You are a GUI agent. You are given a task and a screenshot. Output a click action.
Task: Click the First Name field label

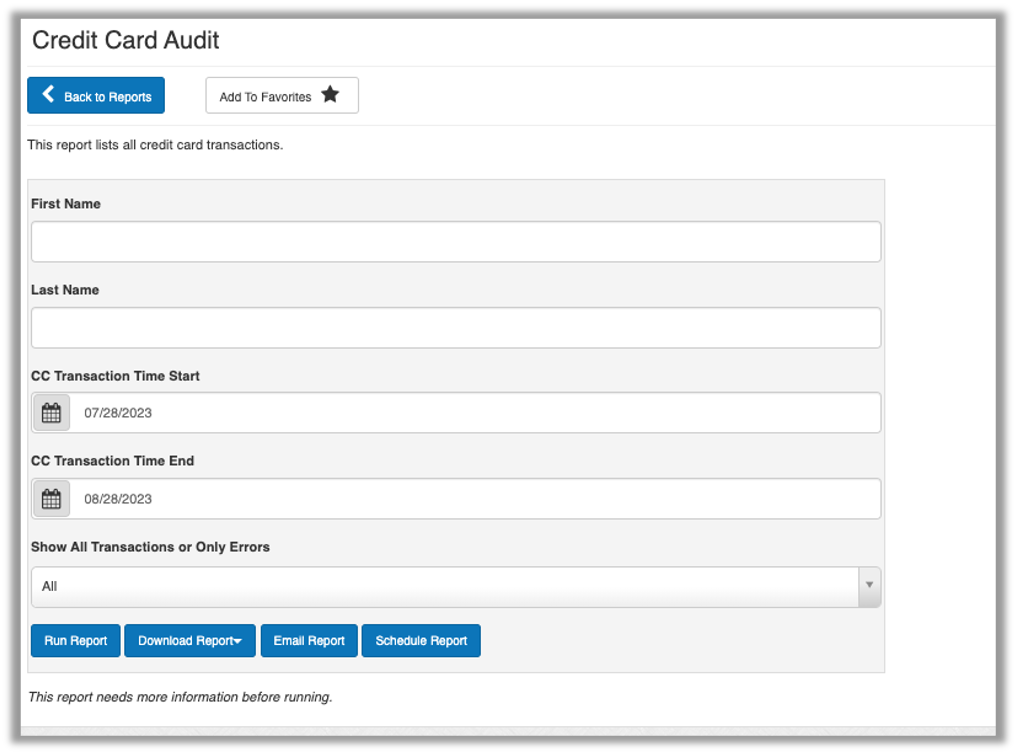pos(66,204)
